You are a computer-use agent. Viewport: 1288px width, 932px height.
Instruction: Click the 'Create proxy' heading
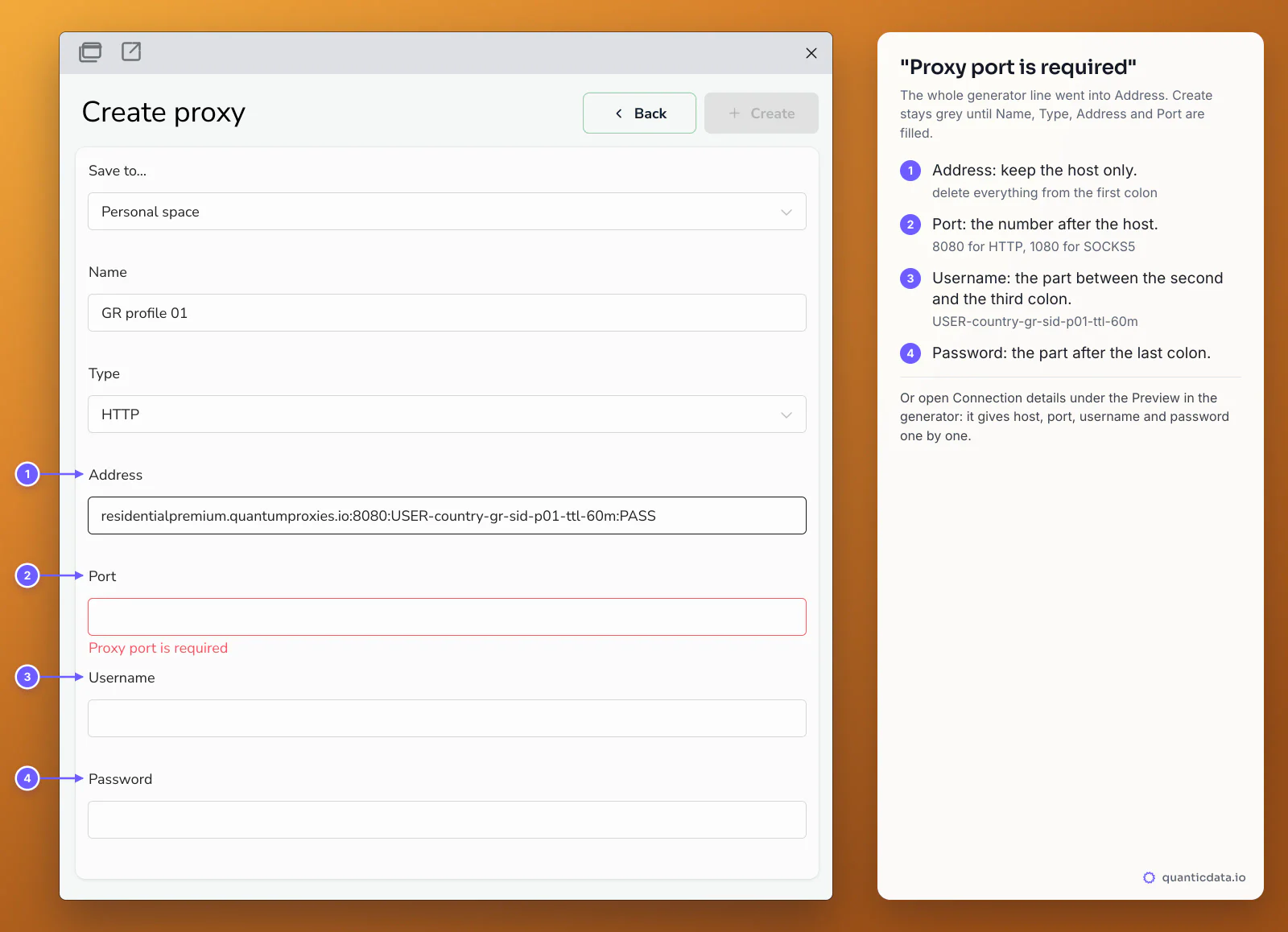coord(163,113)
